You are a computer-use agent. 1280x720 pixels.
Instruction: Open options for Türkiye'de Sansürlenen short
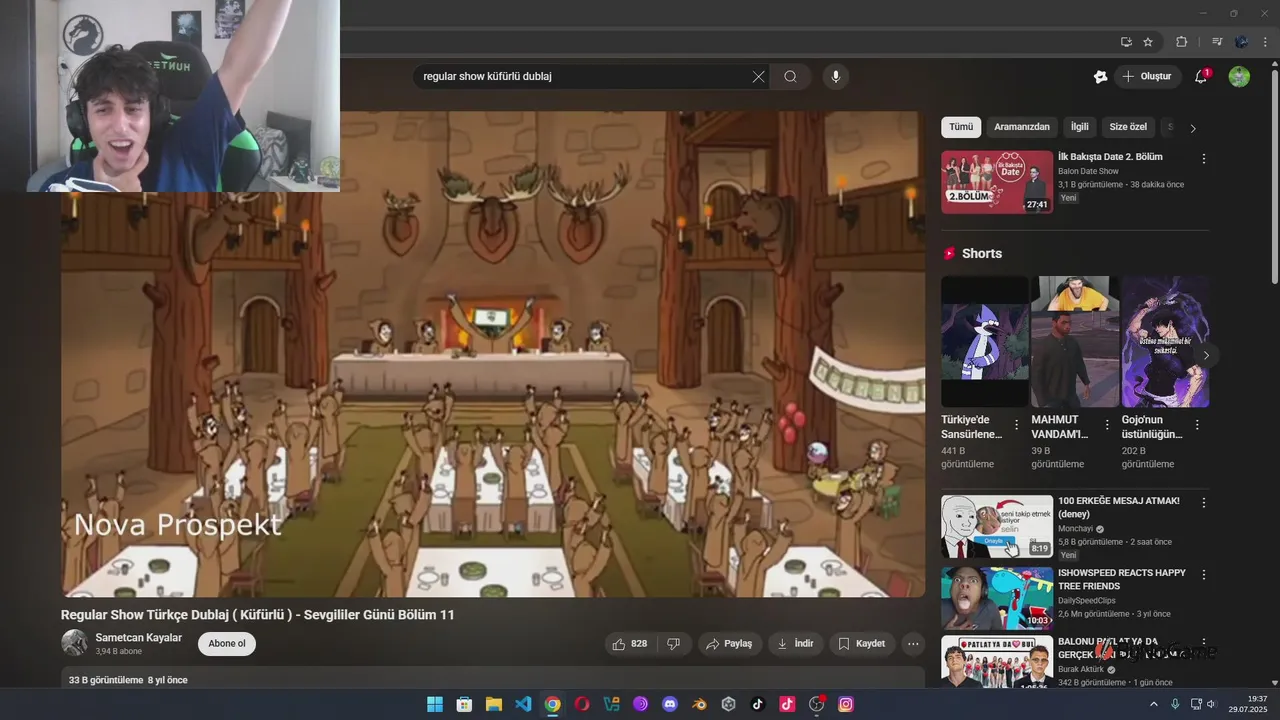[1017, 425]
